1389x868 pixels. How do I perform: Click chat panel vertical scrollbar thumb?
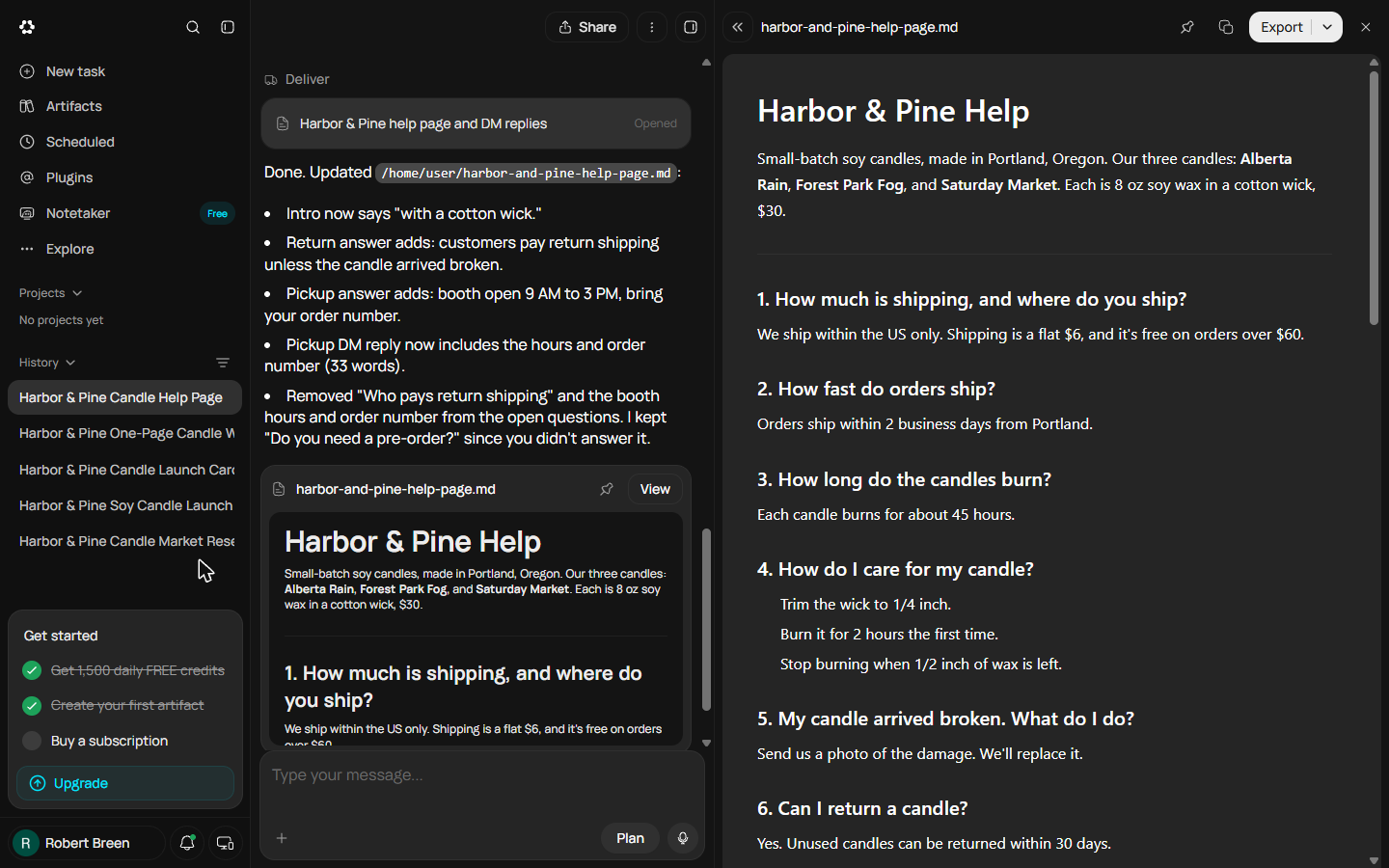tap(706, 619)
